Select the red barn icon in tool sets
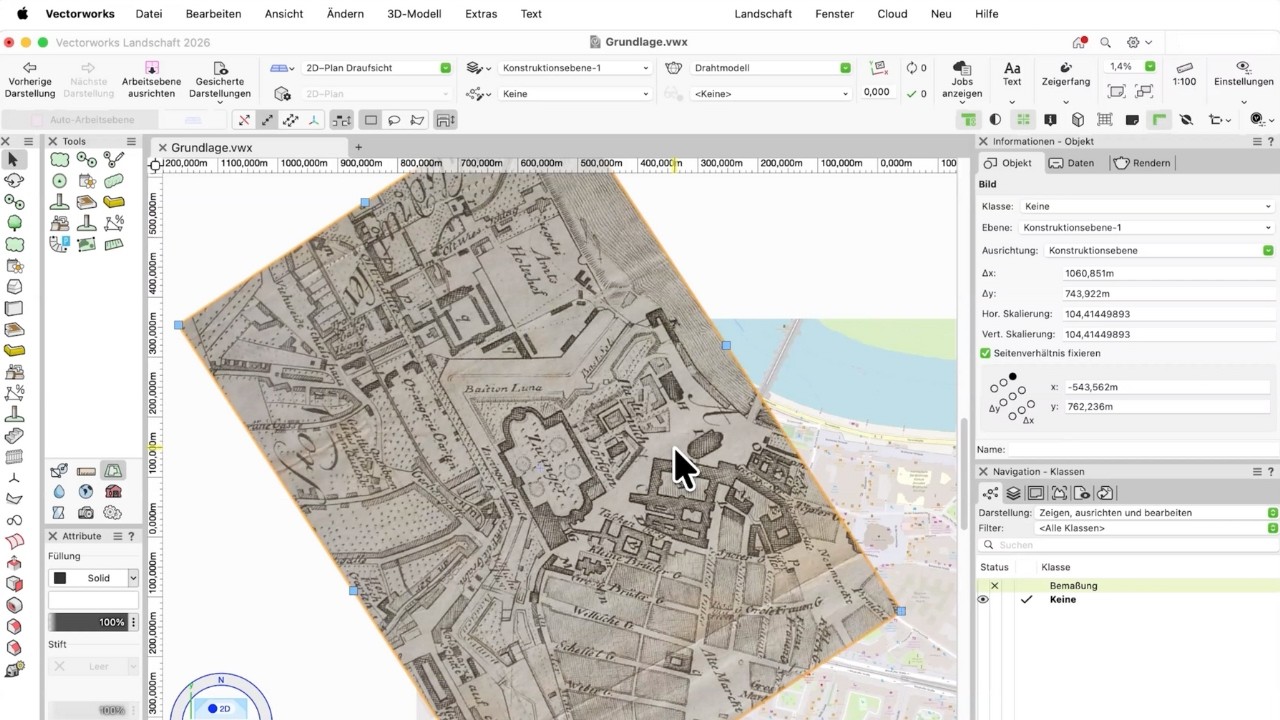This screenshot has width=1280, height=720. (x=113, y=492)
